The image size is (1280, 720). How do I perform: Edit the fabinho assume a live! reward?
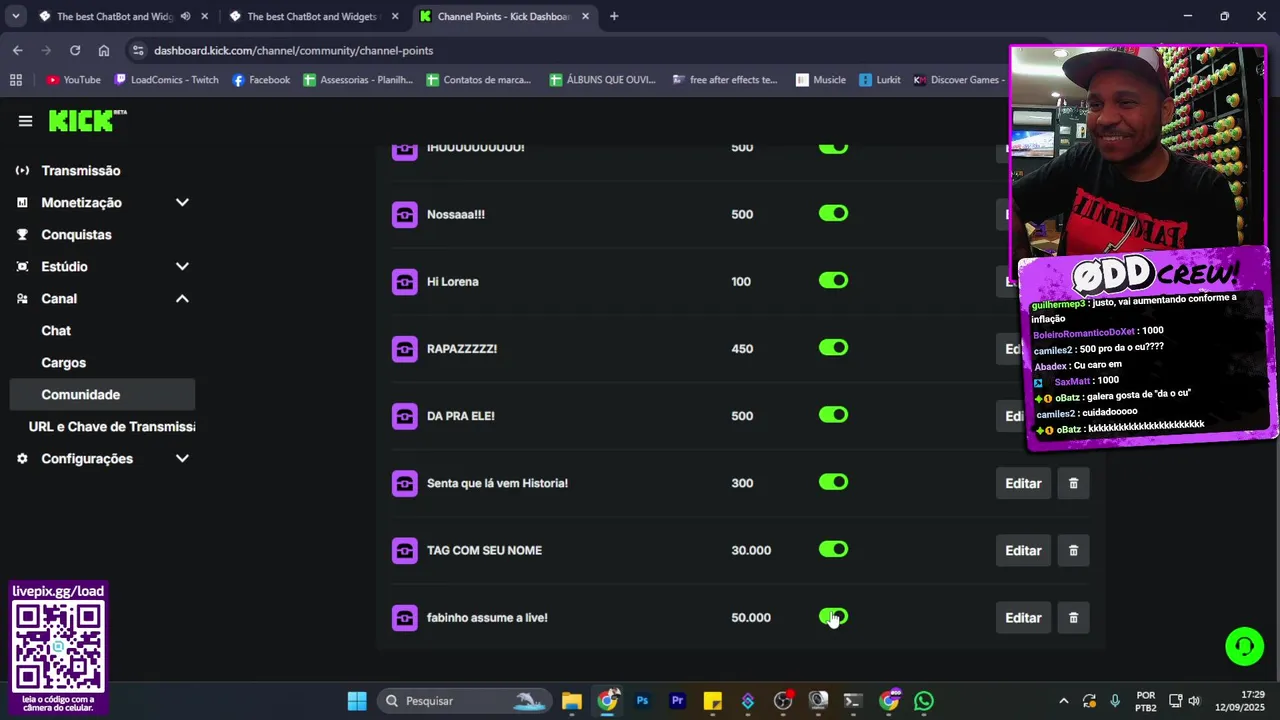[1023, 617]
